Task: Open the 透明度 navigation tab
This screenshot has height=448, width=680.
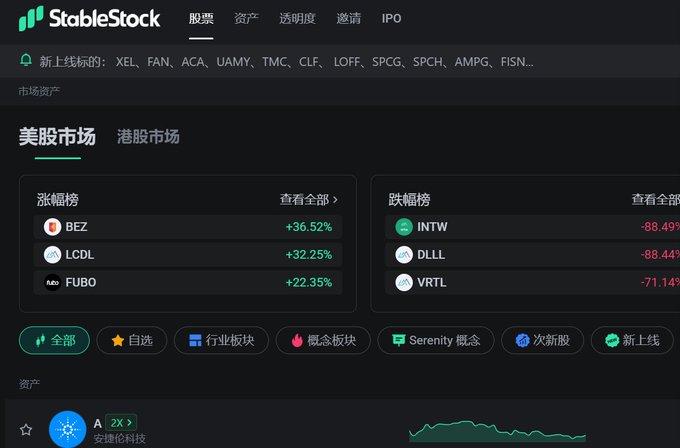Action: pos(298,19)
